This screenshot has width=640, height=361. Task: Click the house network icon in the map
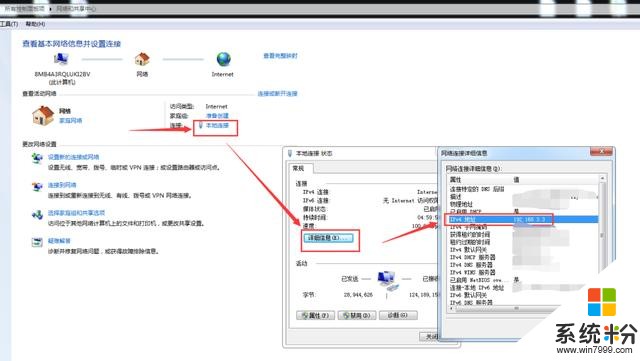[142, 60]
